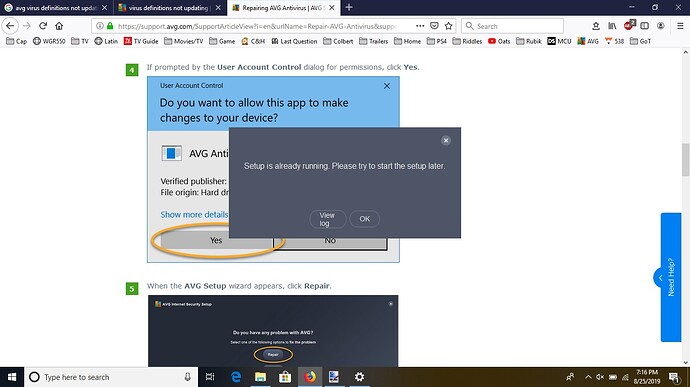Image resolution: width=690 pixels, height=387 pixels.
Task: Open page actions three-dot menu
Action: tap(420, 26)
